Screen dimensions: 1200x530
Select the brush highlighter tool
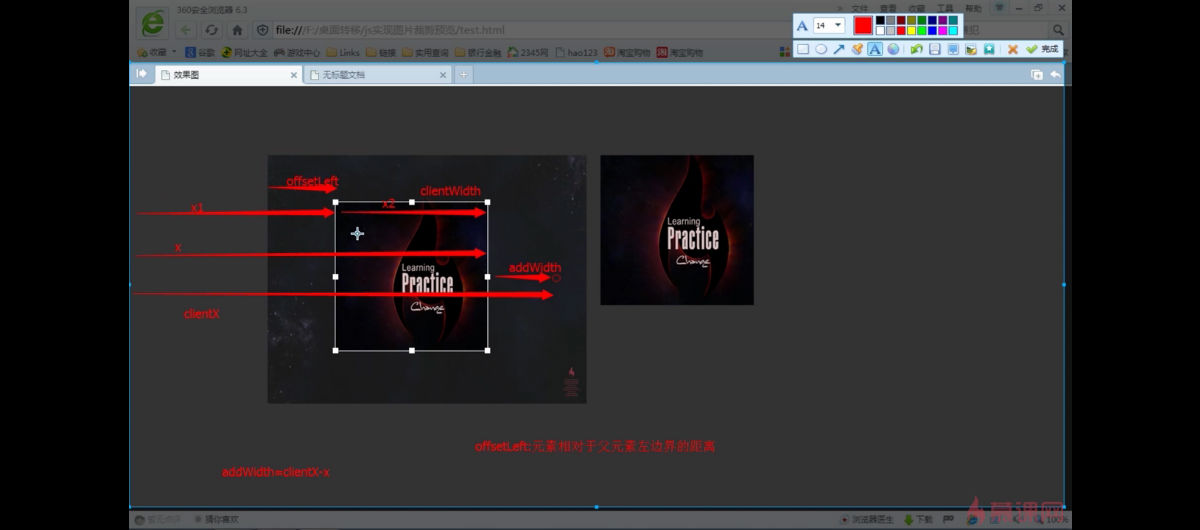[857, 49]
